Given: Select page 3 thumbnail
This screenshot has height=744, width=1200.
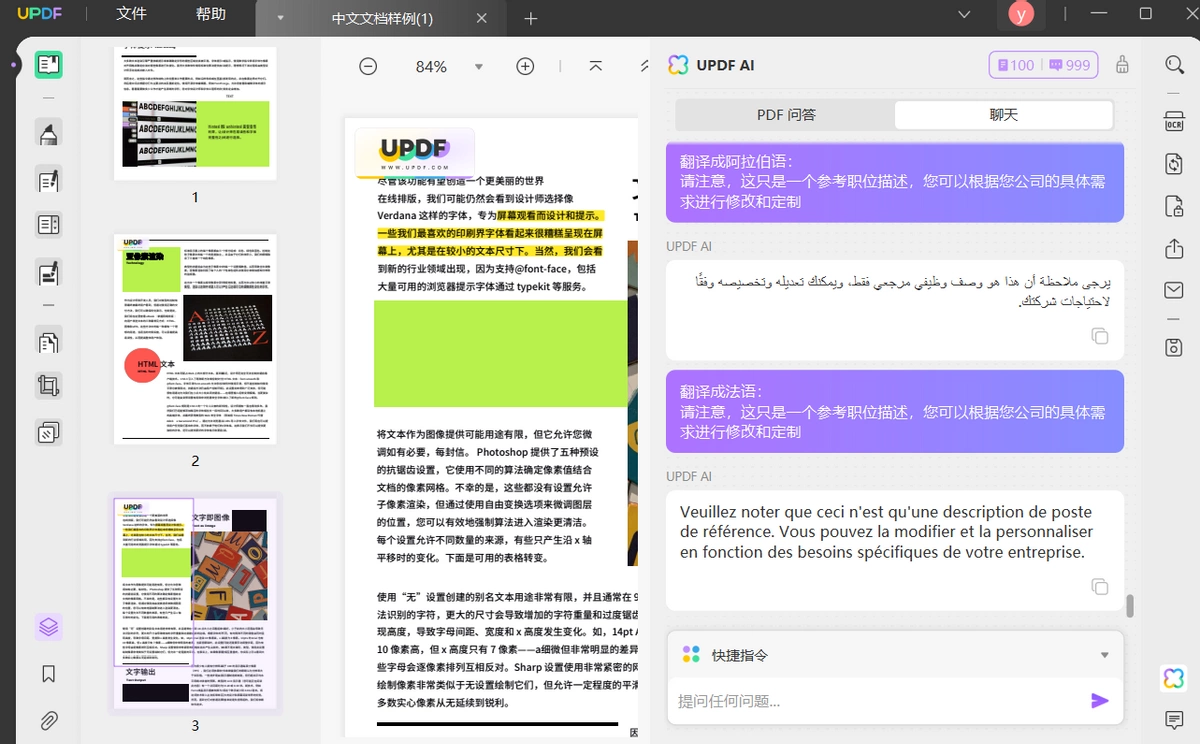Looking at the screenshot, I should (195, 603).
